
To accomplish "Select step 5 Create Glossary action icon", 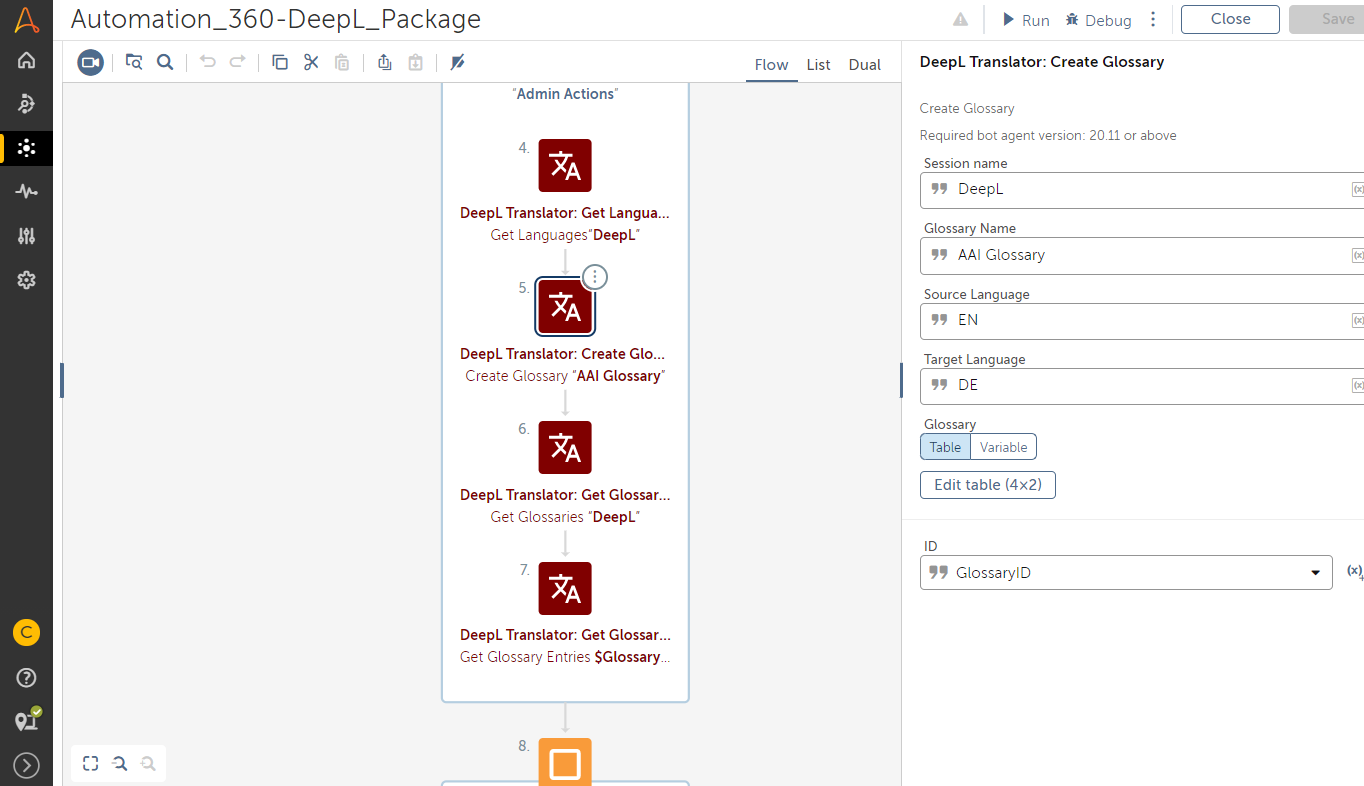I will (565, 306).
